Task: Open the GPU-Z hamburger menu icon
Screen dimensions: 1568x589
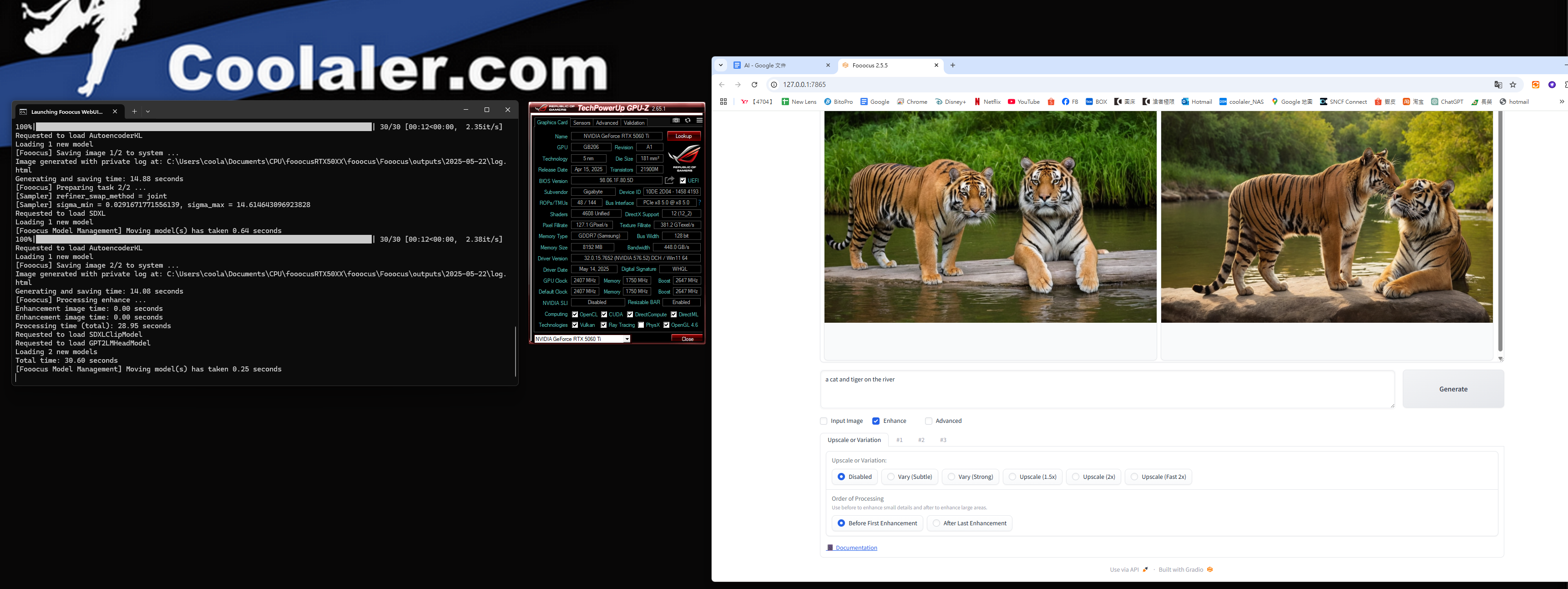Action: [699, 121]
